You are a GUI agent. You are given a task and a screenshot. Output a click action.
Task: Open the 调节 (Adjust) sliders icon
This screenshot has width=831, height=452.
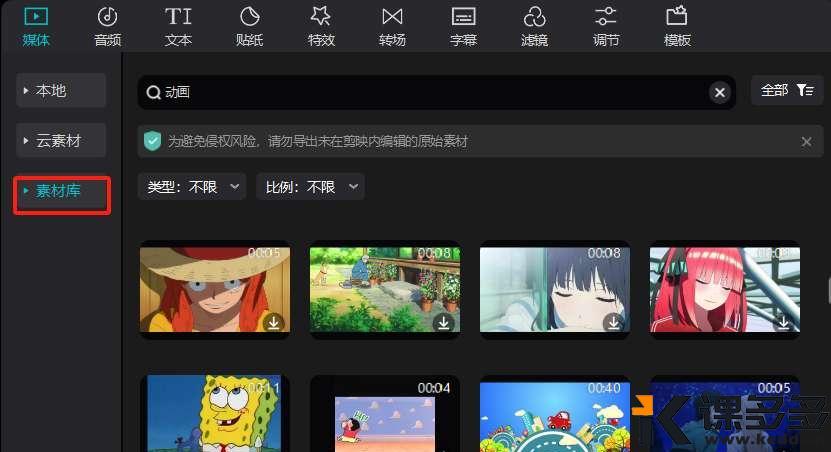(605, 17)
